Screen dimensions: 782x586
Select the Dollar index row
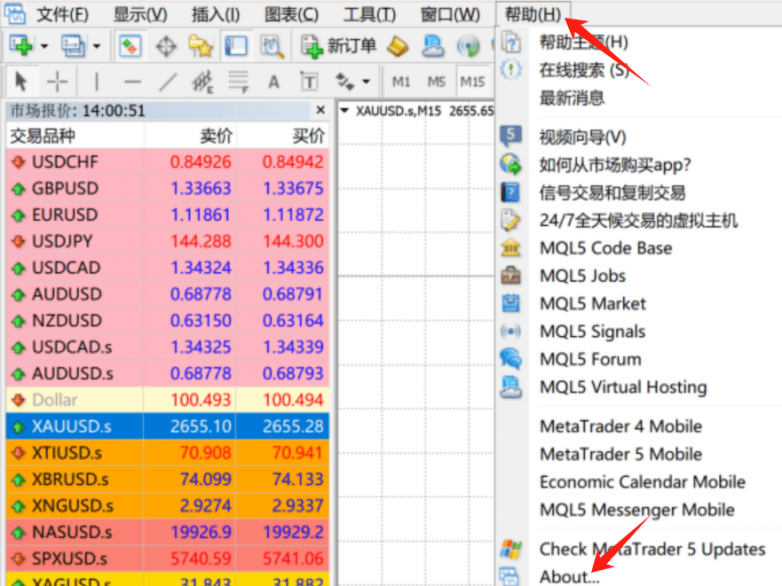[x=168, y=400]
